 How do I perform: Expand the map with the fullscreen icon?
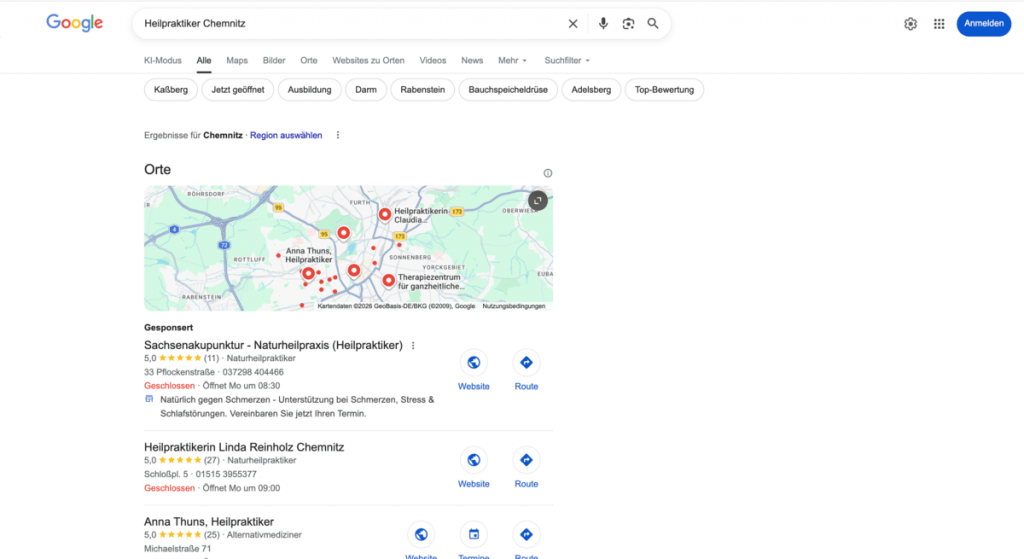(x=537, y=200)
